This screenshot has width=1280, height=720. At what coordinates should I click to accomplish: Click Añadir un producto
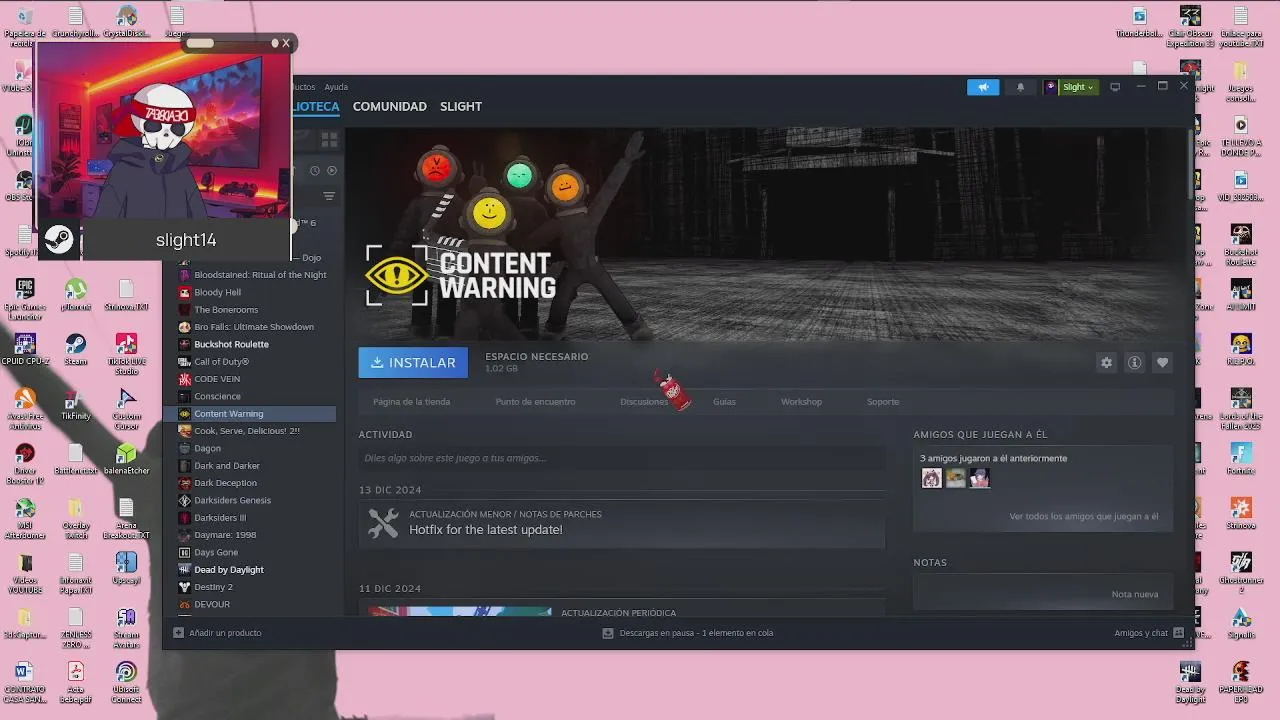218,633
